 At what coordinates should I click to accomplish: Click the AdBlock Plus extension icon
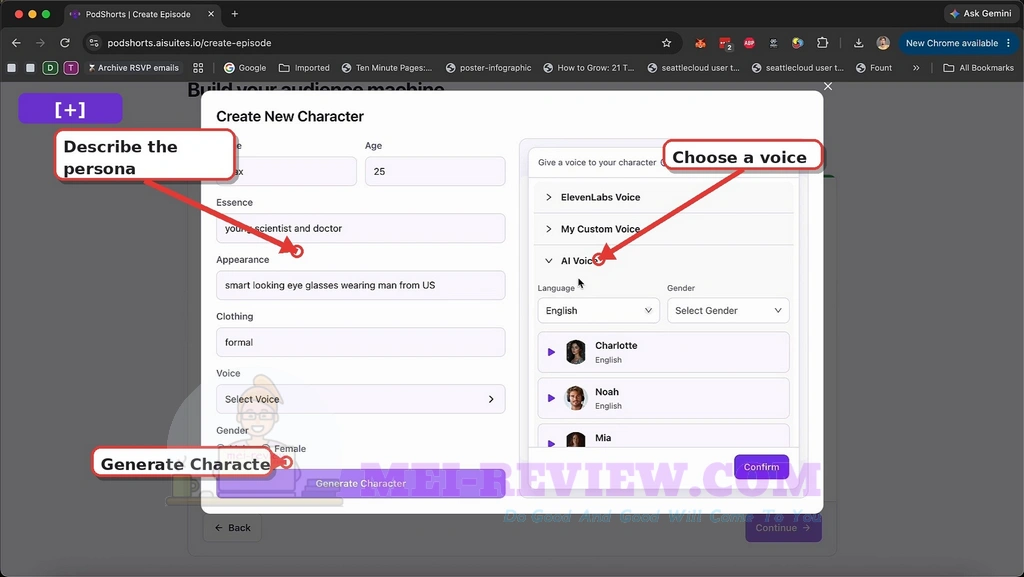[749, 43]
